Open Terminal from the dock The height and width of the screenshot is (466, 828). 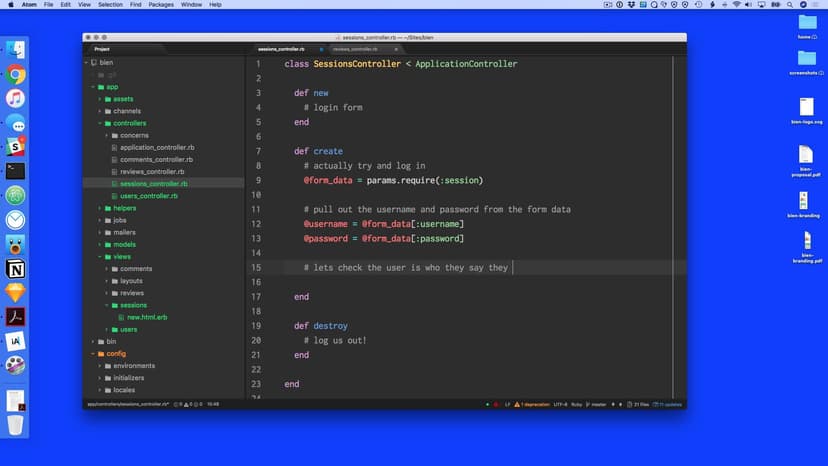15,171
